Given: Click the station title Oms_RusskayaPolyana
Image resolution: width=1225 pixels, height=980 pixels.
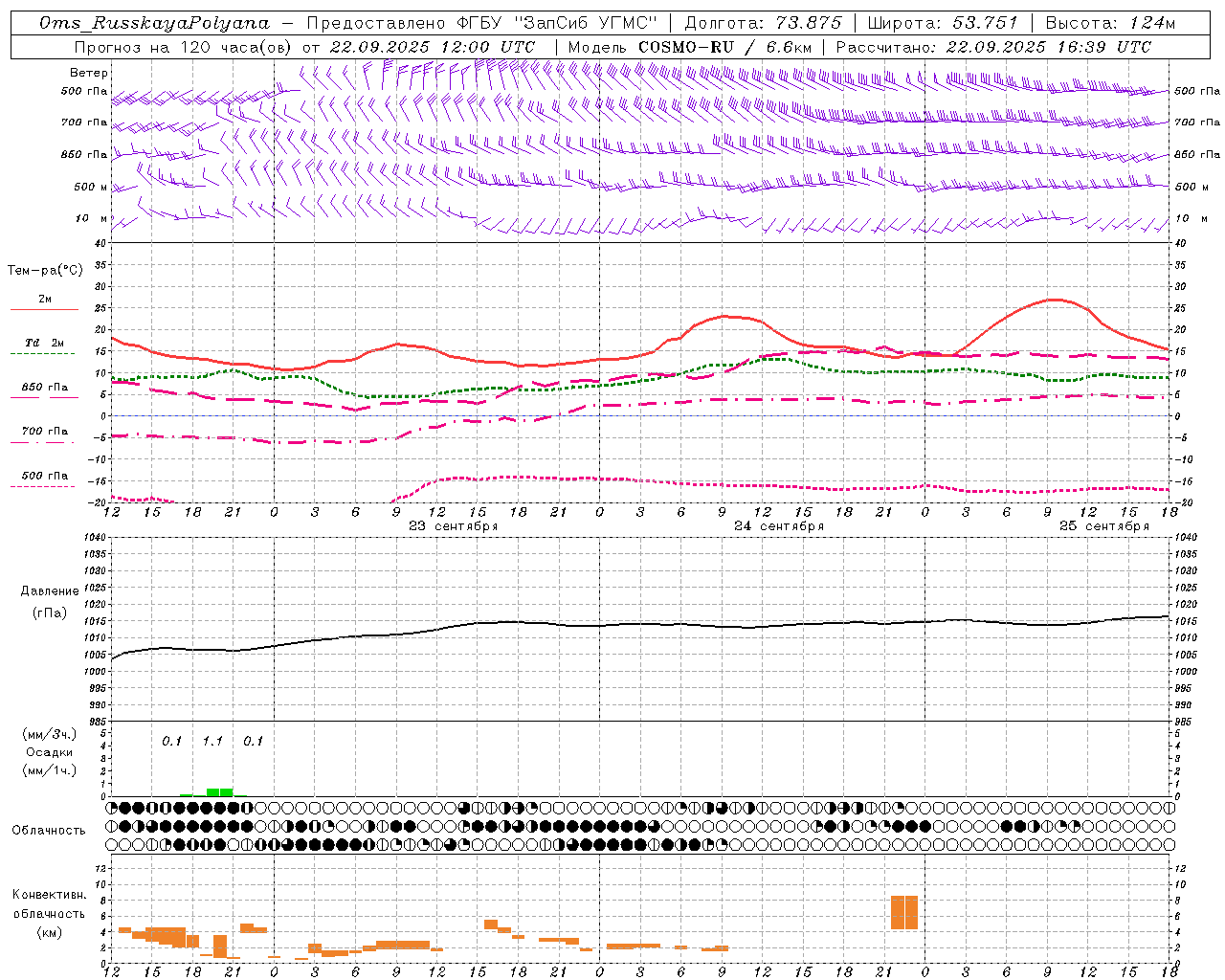Looking at the screenshot, I should coord(155,23).
